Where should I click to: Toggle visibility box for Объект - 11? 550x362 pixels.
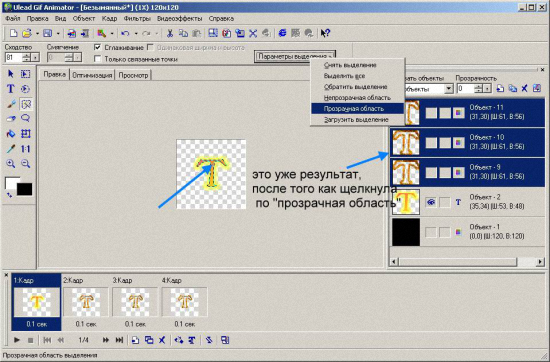coord(431,113)
